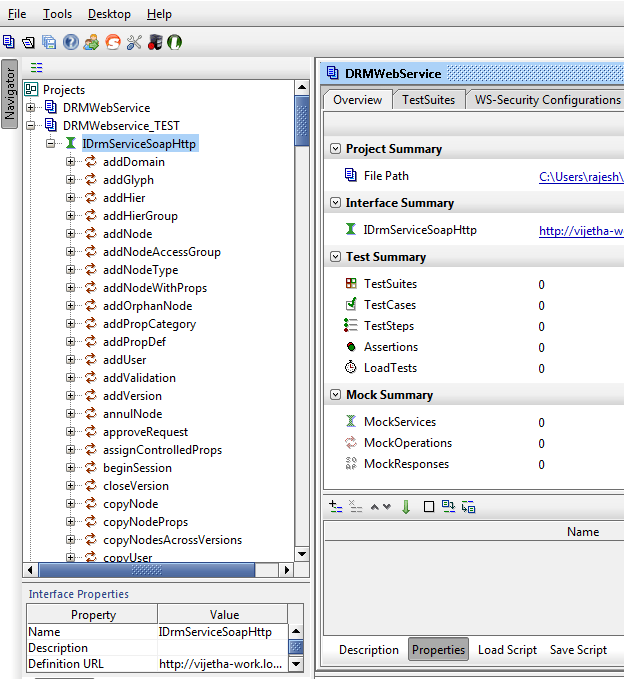This screenshot has width=624, height=679.
Task: Click the add property icon
Action: click(336, 506)
